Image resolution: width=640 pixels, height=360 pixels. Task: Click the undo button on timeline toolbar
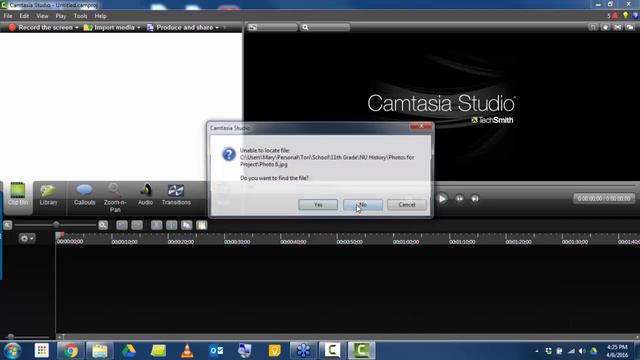[122, 225]
